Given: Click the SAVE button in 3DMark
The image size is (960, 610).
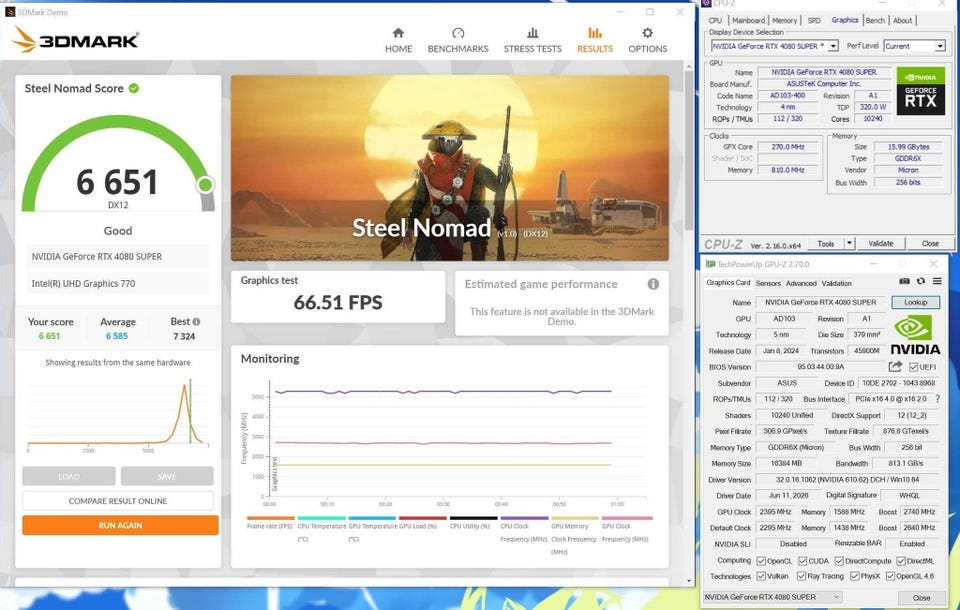Looking at the screenshot, I should (167, 476).
